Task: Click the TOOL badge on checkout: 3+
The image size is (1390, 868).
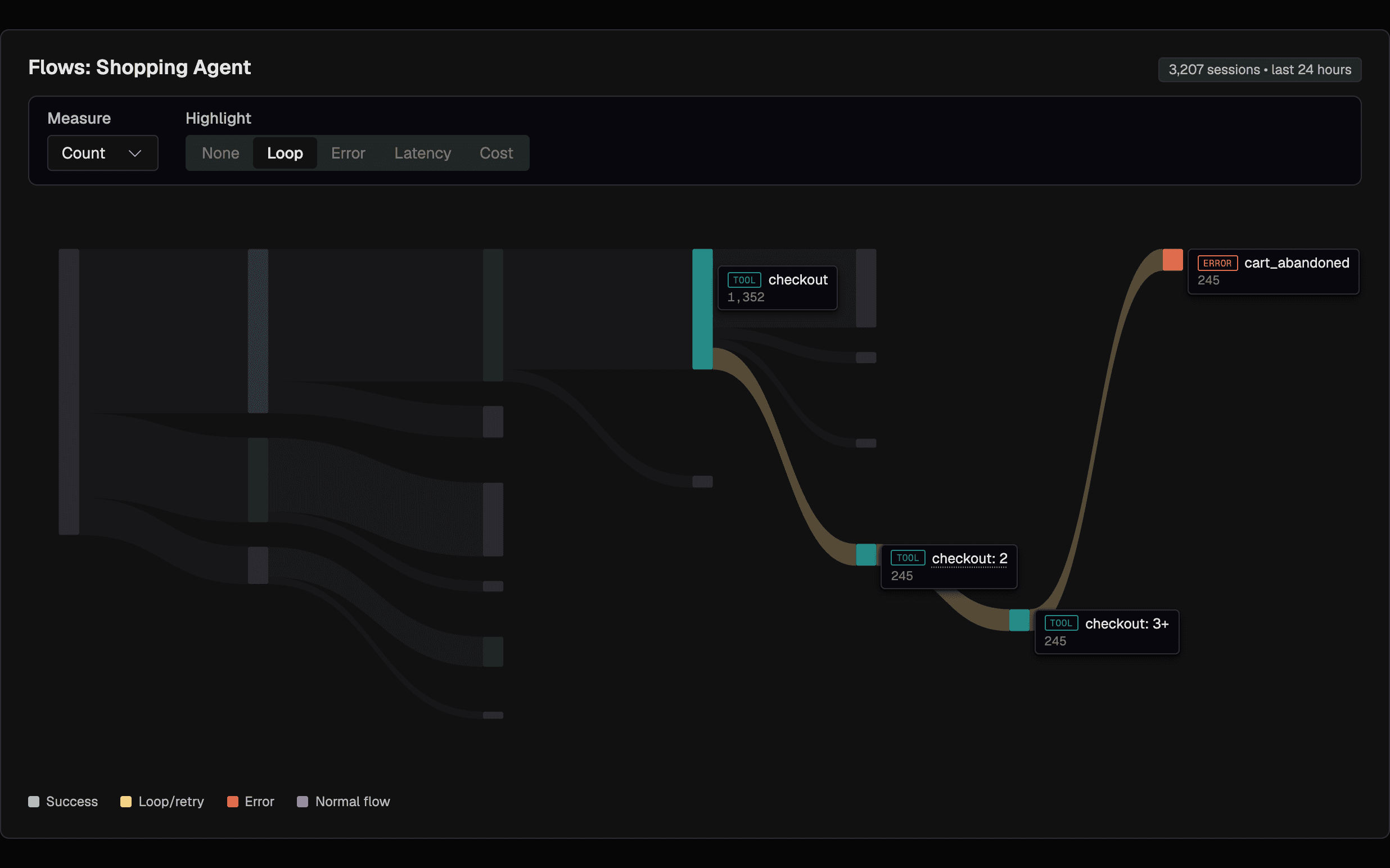Action: click(1061, 623)
